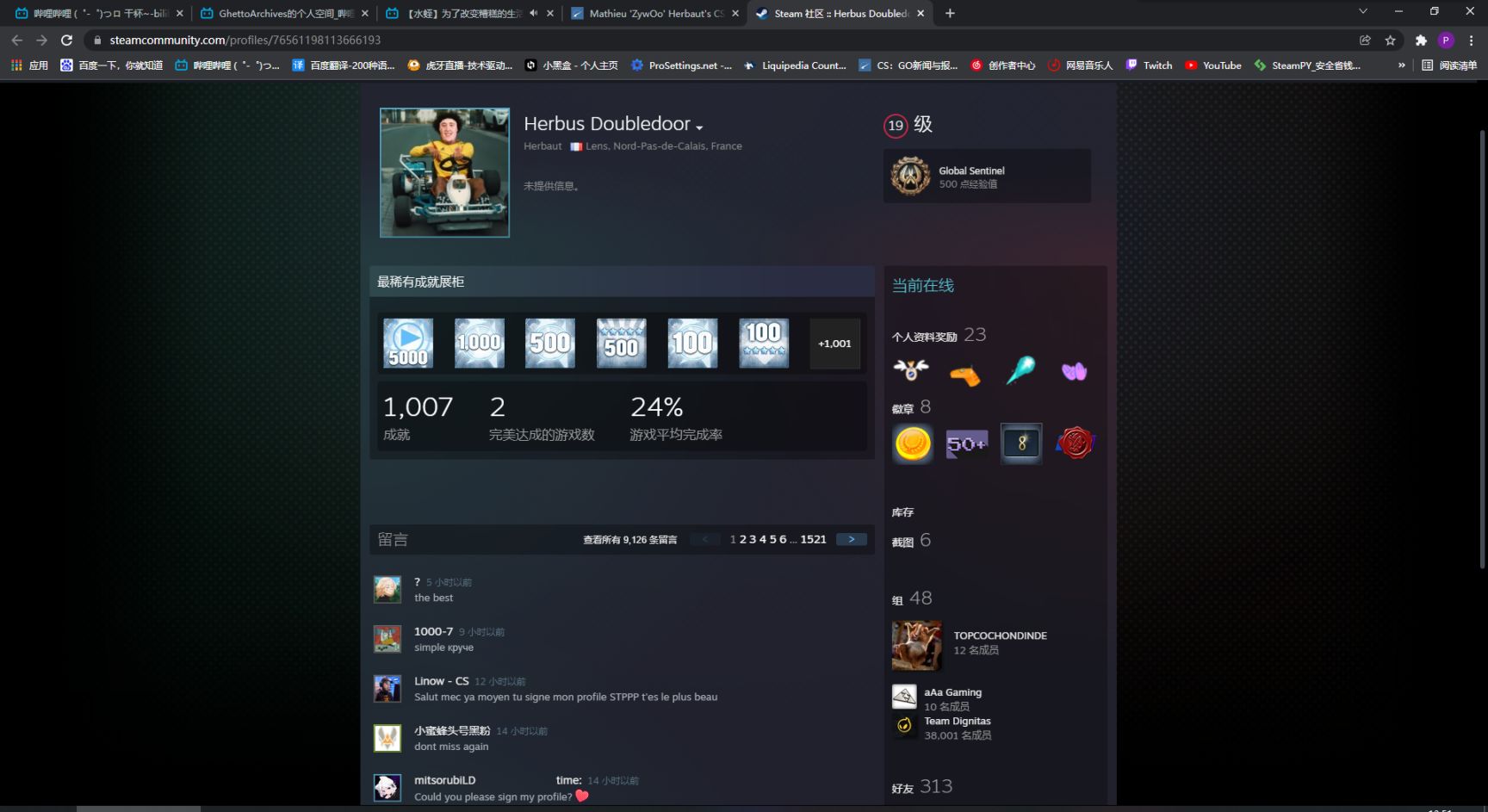Click the level 19 circle badge
Screen dimensions: 1488x812
click(x=896, y=126)
